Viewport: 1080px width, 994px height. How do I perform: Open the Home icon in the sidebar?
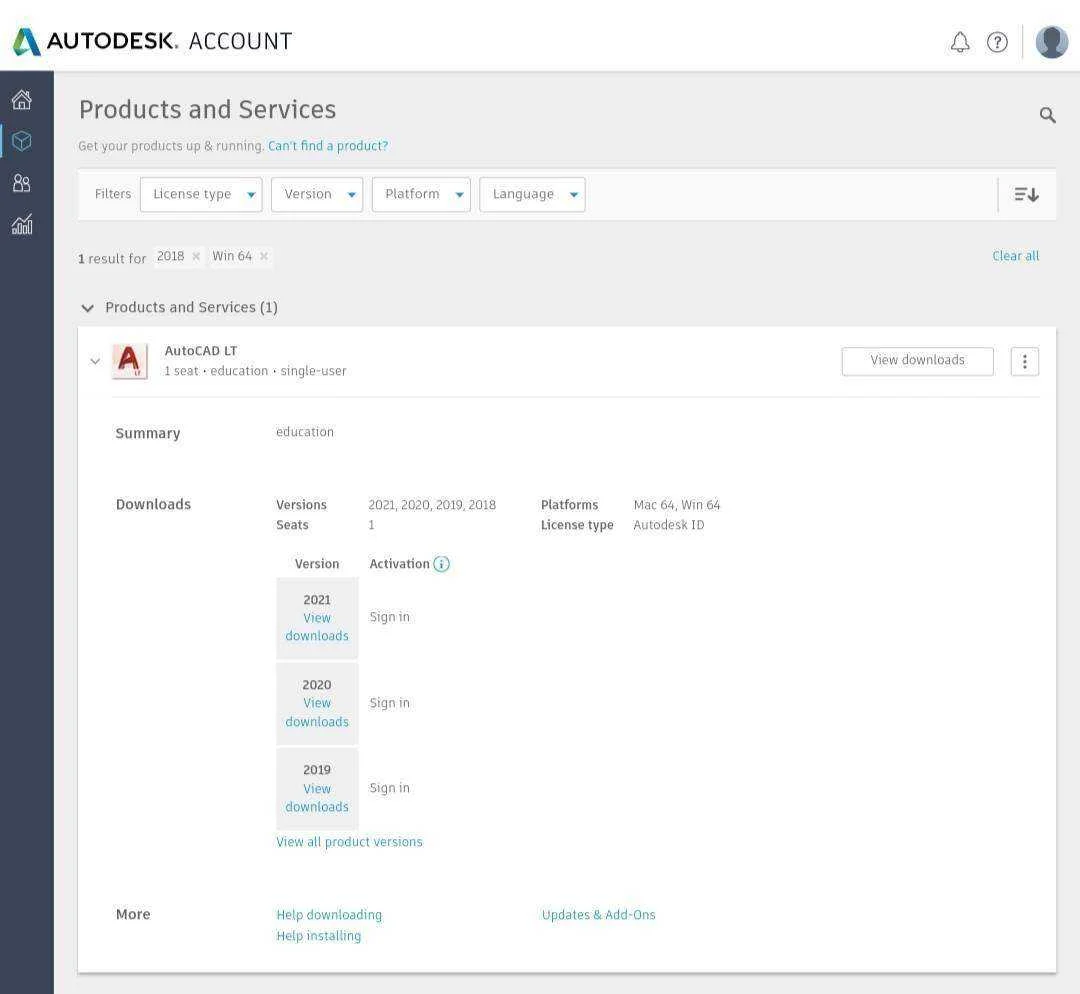pos(22,99)
